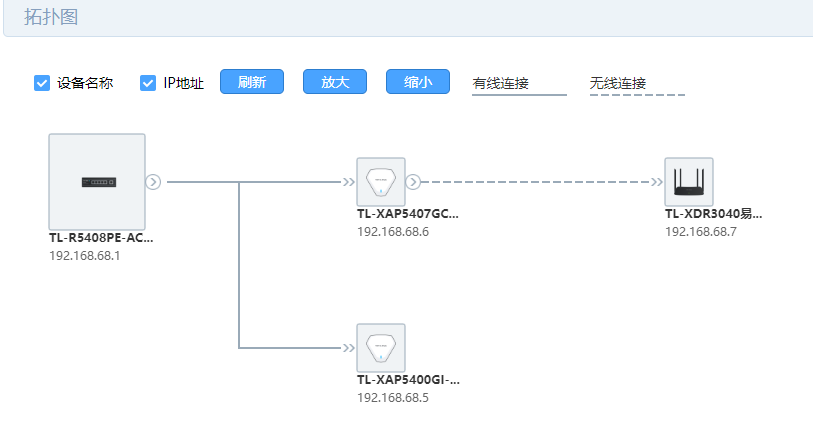Click the 拓扑图 panel title

(x=51, y=17)
